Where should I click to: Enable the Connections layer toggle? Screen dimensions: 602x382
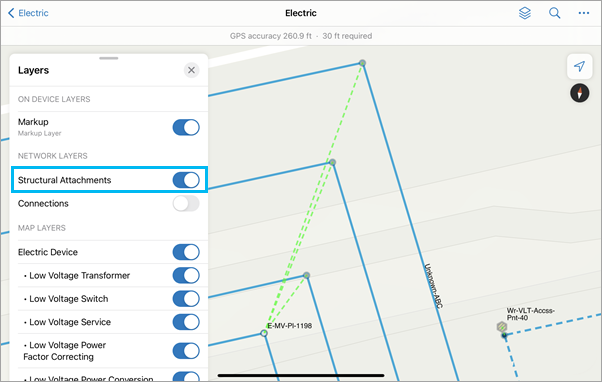click(186, 203)
